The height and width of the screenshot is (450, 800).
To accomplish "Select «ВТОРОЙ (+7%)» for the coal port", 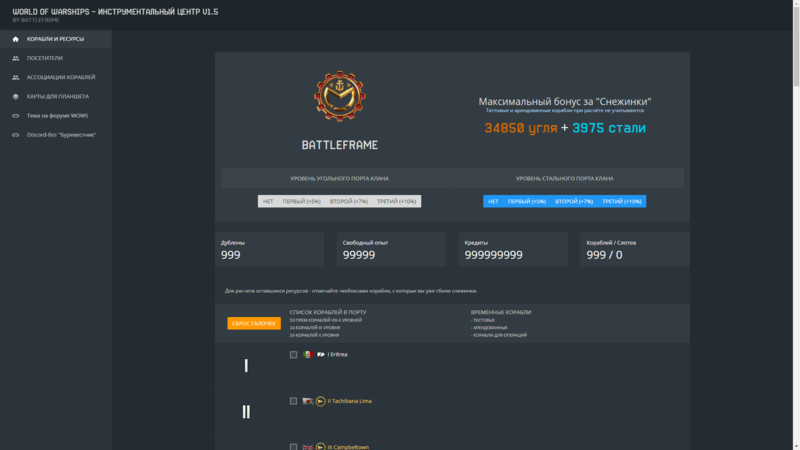I will 348,202.
